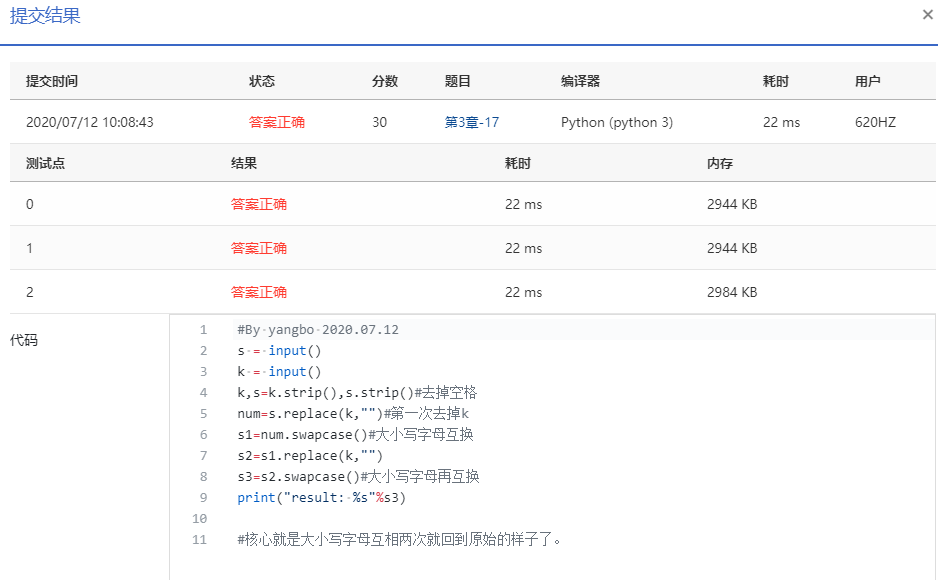Click 答案正确 result for test point 1
Viewport: 938px width, 580px height.
pyautogui.click(x=259, y=248)
